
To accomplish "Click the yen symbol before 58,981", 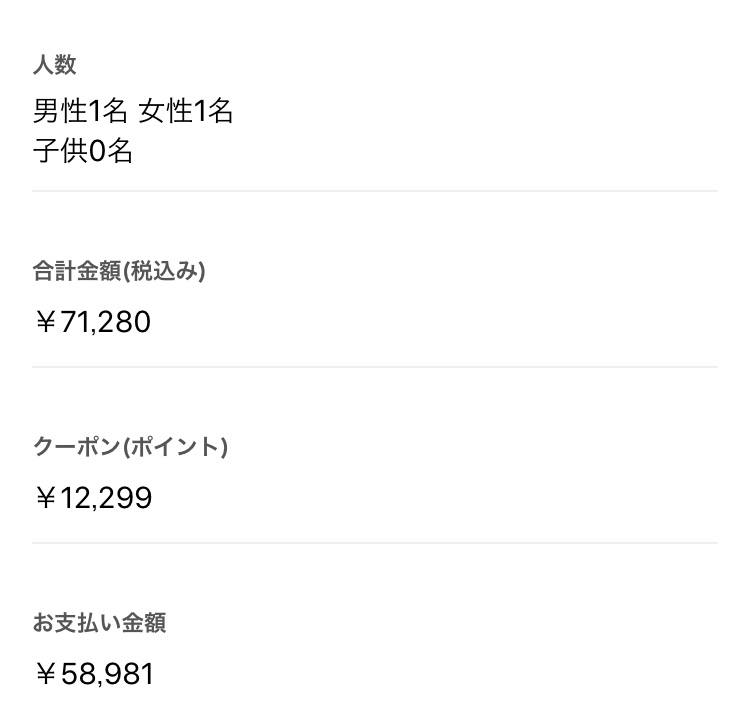I will pyautogui.click(x=46, y=673).
